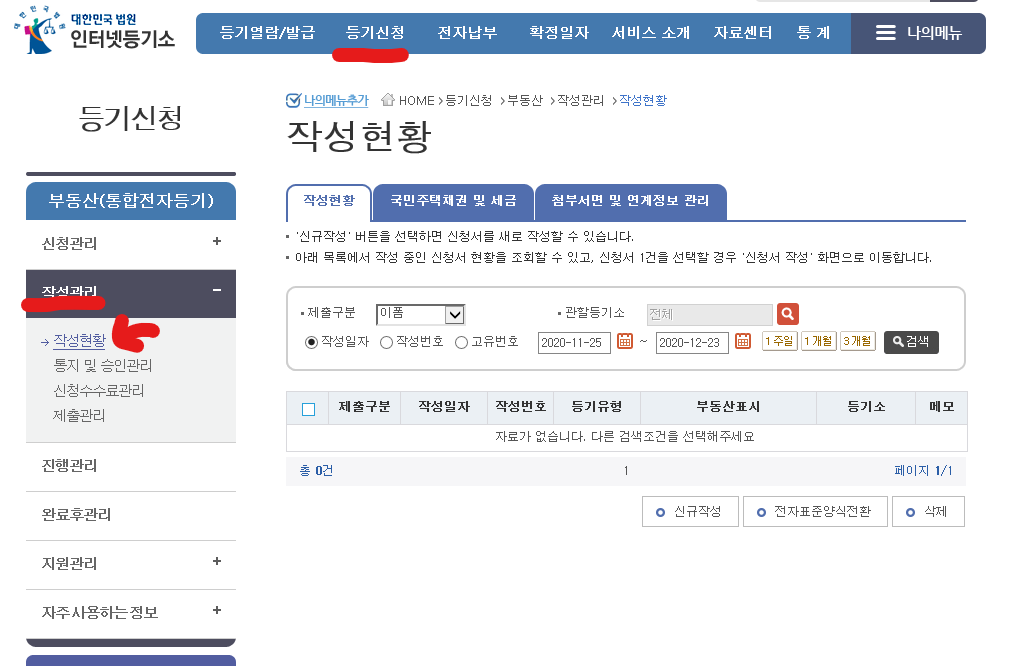The height and width of the screenshot is (666, 1033).
Task: Open the 제출구분 dropdown showing 이폼
Action: click(x=420, y=313)
